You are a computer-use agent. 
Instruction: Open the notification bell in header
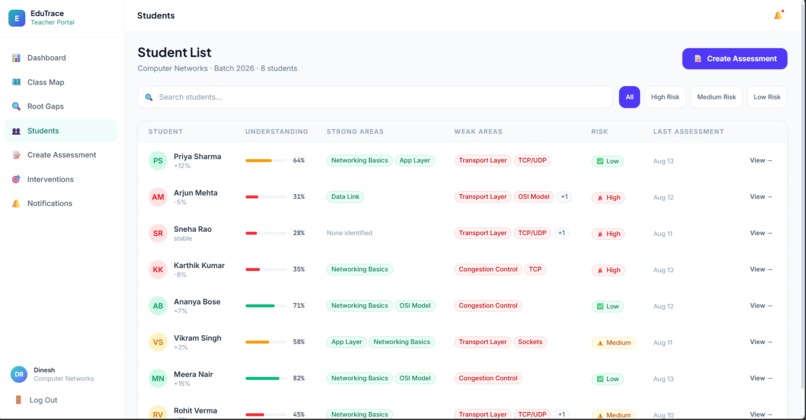[779, 15]
